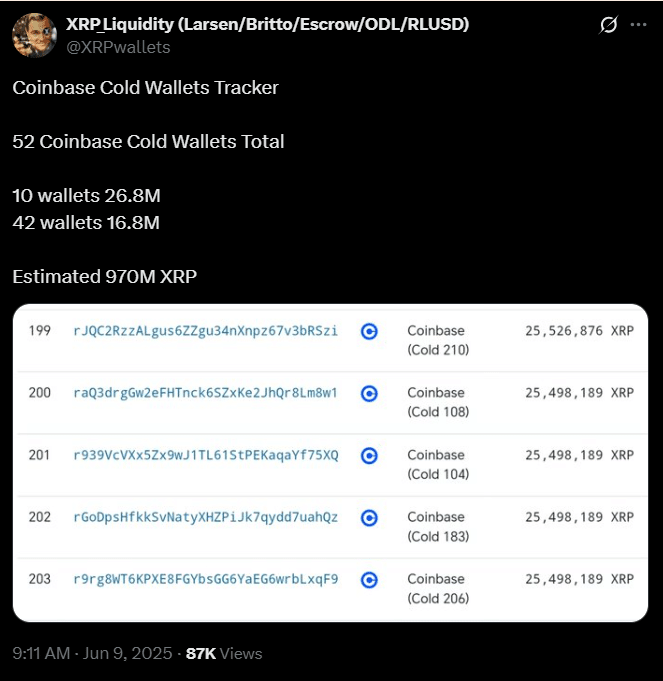Click the Coinbase logo in row 200
This screenshot has height=681, width=663.
click(x=369, y=393)
